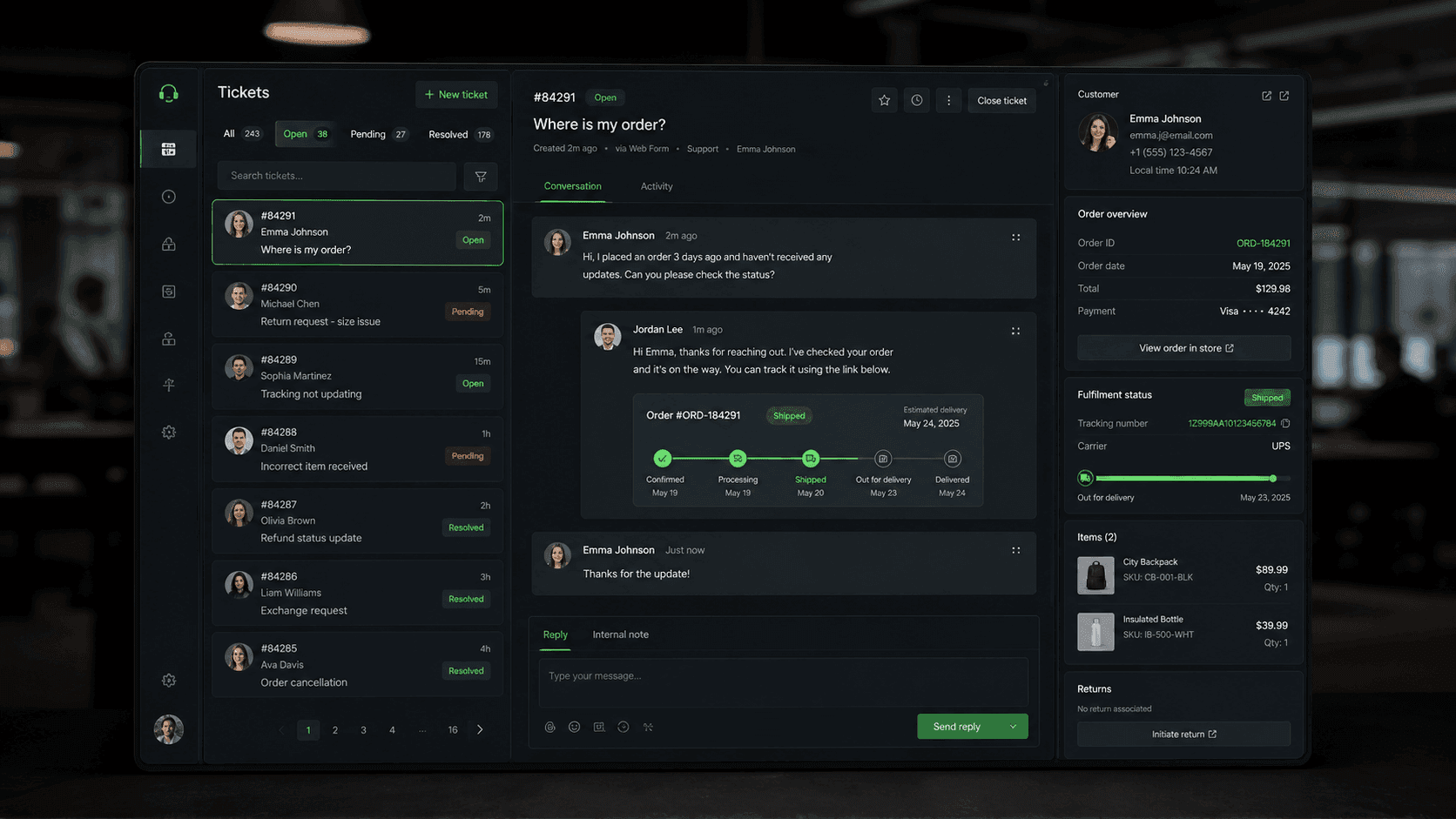Screen dimensions: 1456x819
Task: Select the Conversation tab
Action: click(572, 186)
